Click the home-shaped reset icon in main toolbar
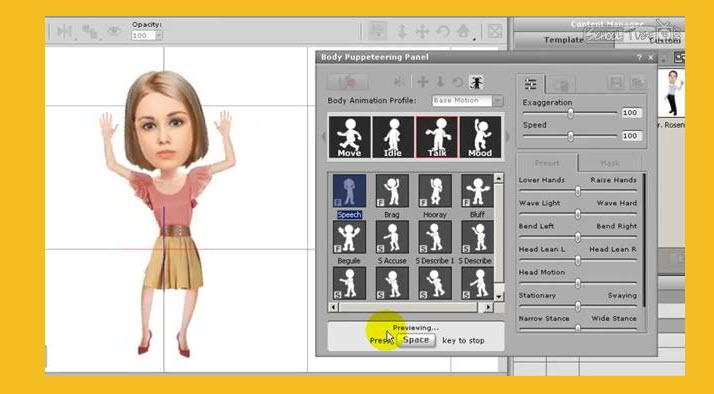This screenshot has height=394, width=714. click(x=464, y=31)
